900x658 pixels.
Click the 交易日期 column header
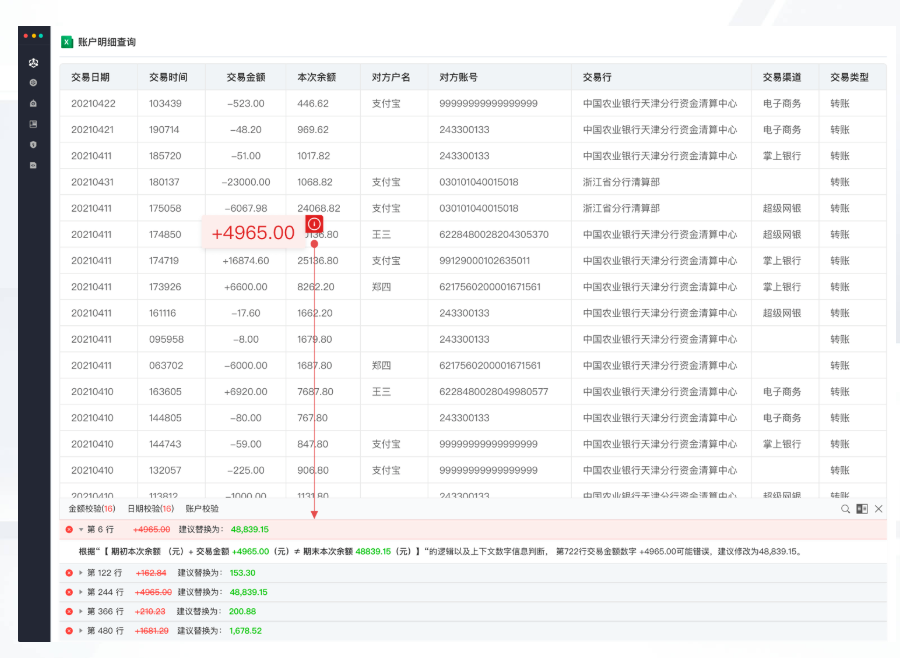pos(90,78)
